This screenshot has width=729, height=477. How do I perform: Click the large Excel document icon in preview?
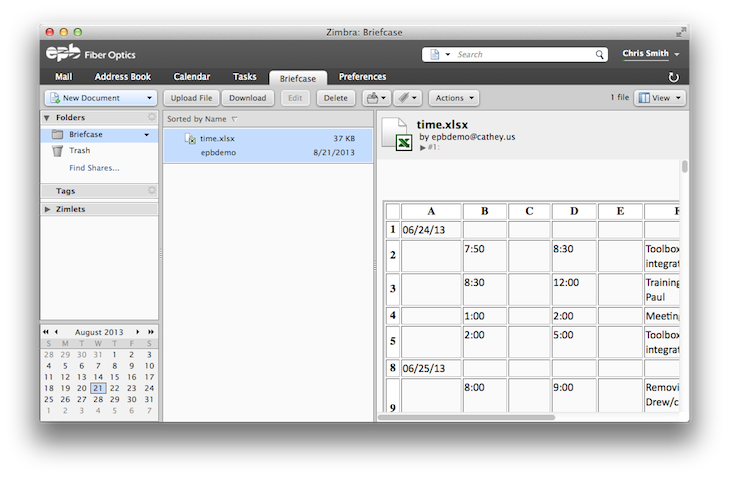pos(397,134)
